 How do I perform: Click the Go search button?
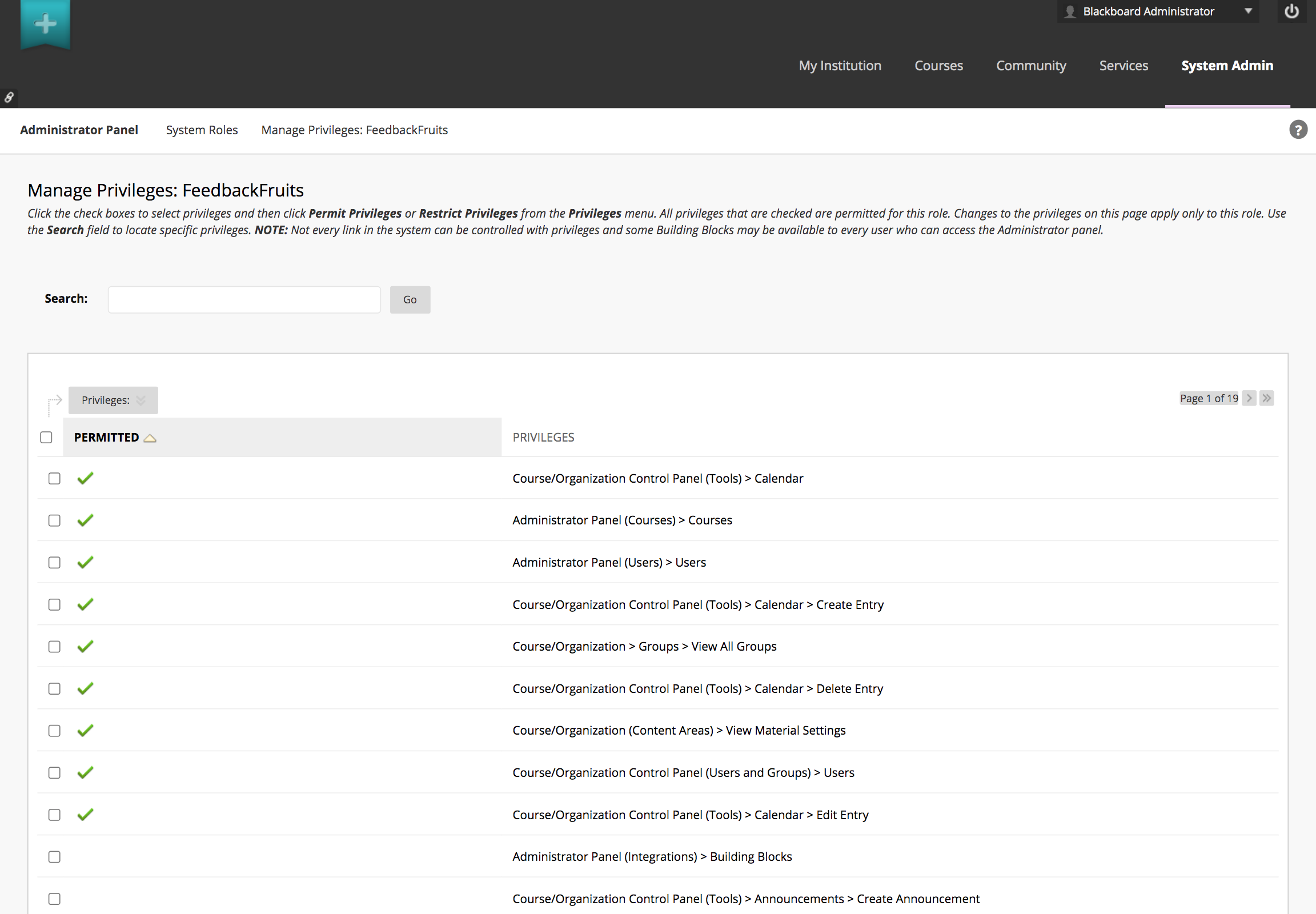pyautogui.click(x=410, y=299)
